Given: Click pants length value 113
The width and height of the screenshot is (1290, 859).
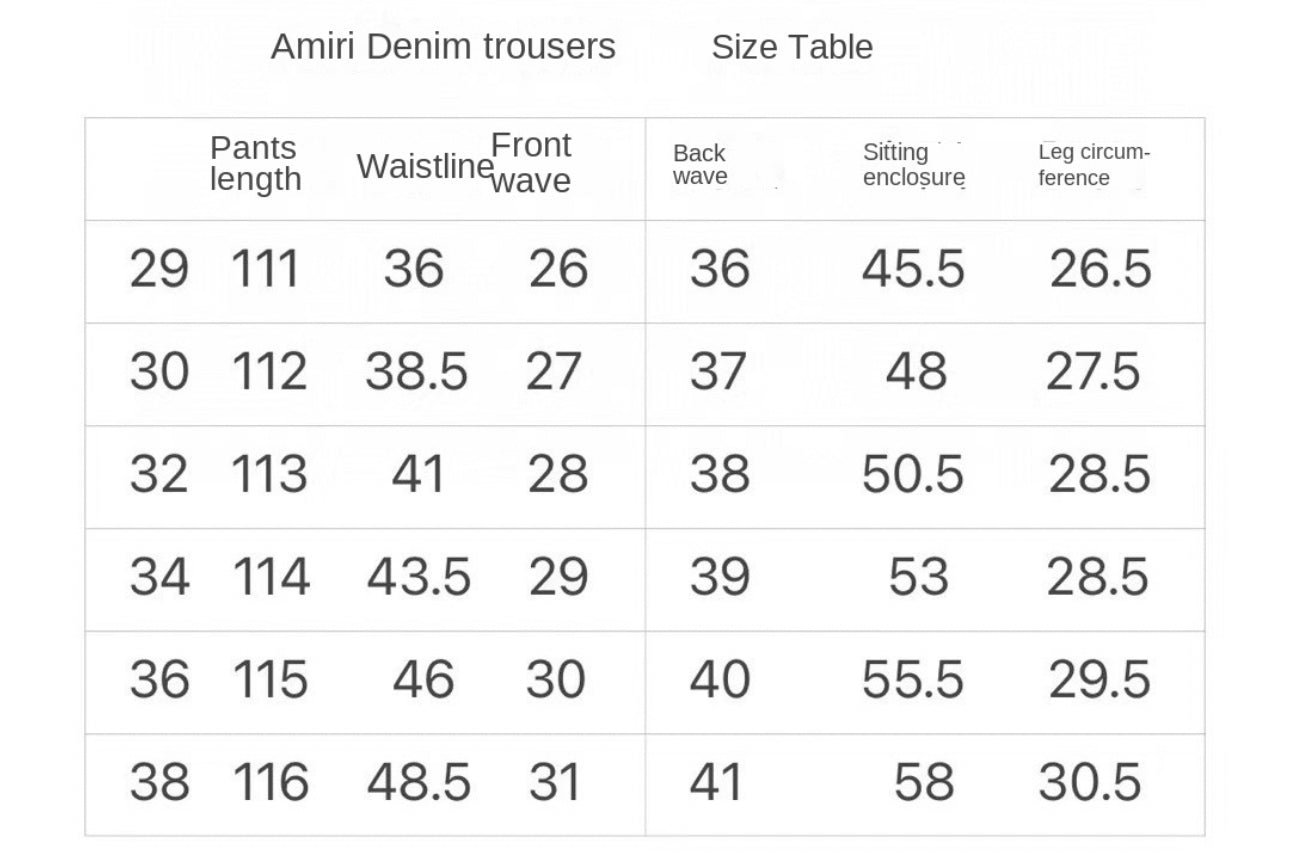Looking at the screenshot, I should tap(270, 474).
